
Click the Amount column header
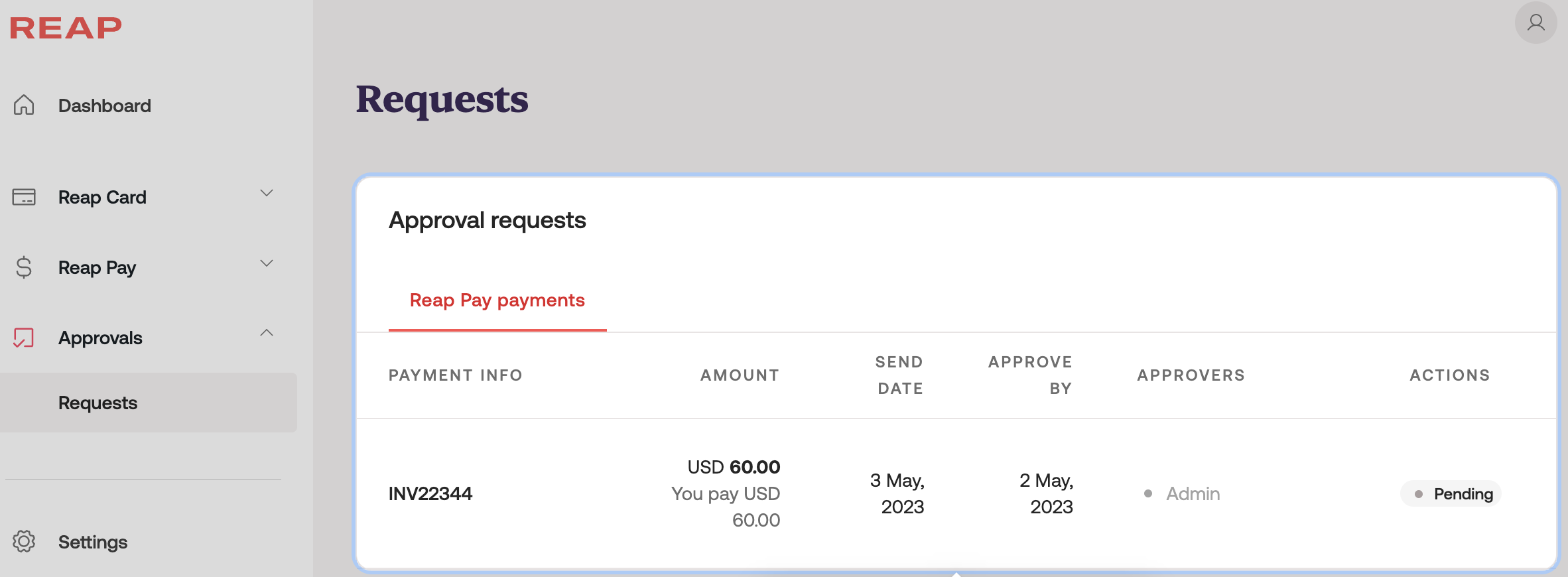740,375
